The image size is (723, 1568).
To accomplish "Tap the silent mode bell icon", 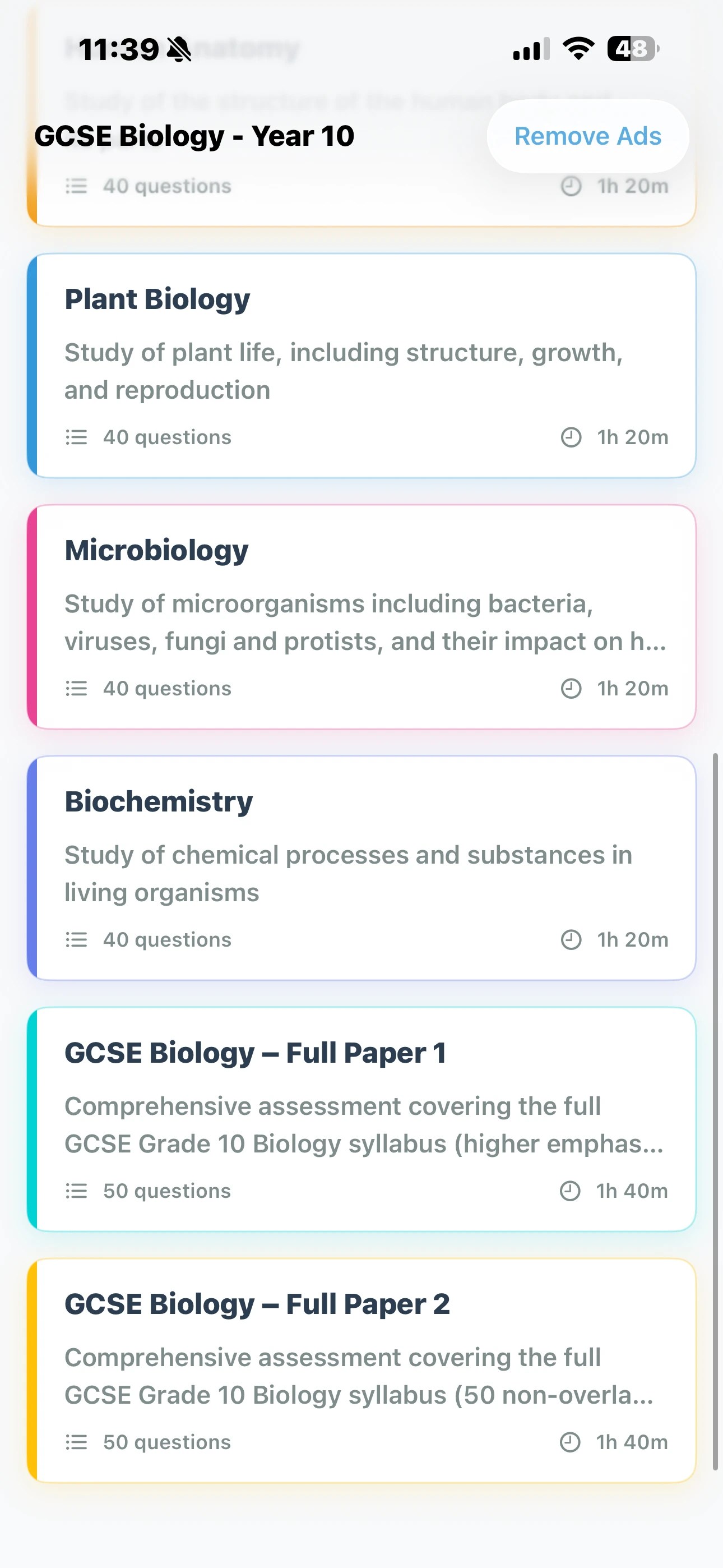I will tap(178, 49).
